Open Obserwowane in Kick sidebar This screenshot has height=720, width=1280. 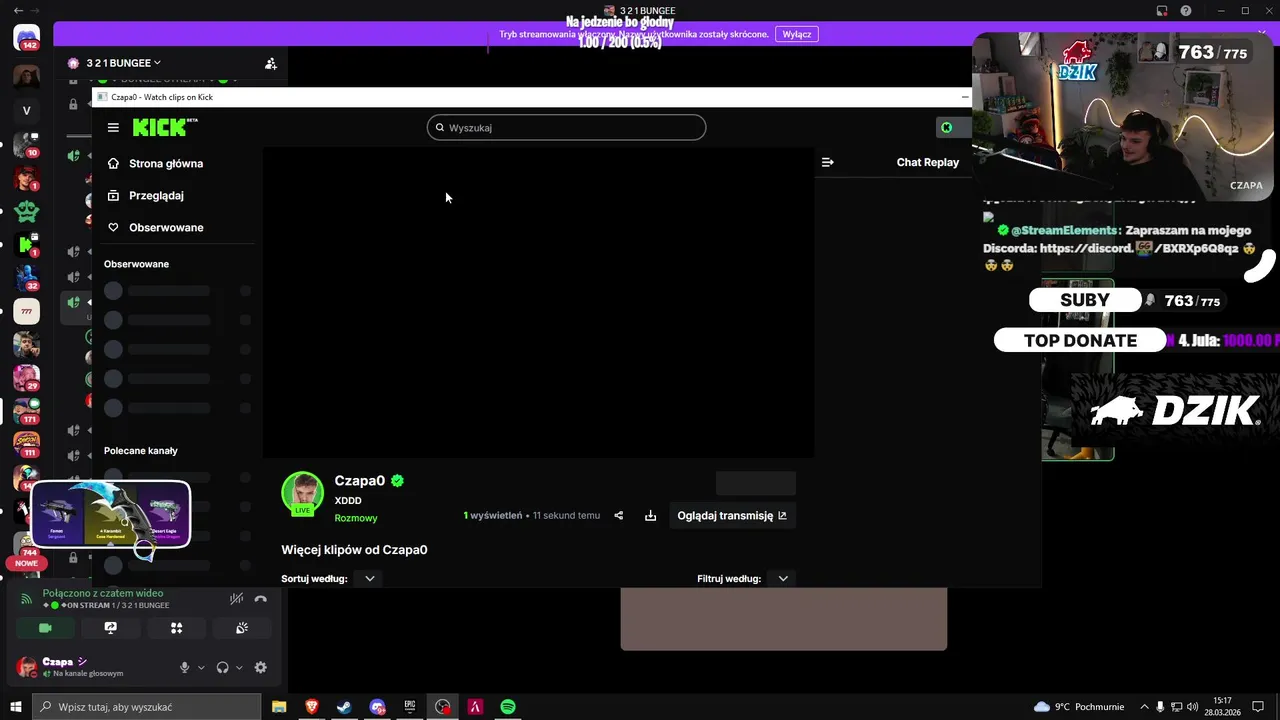(x=156, y=227)
